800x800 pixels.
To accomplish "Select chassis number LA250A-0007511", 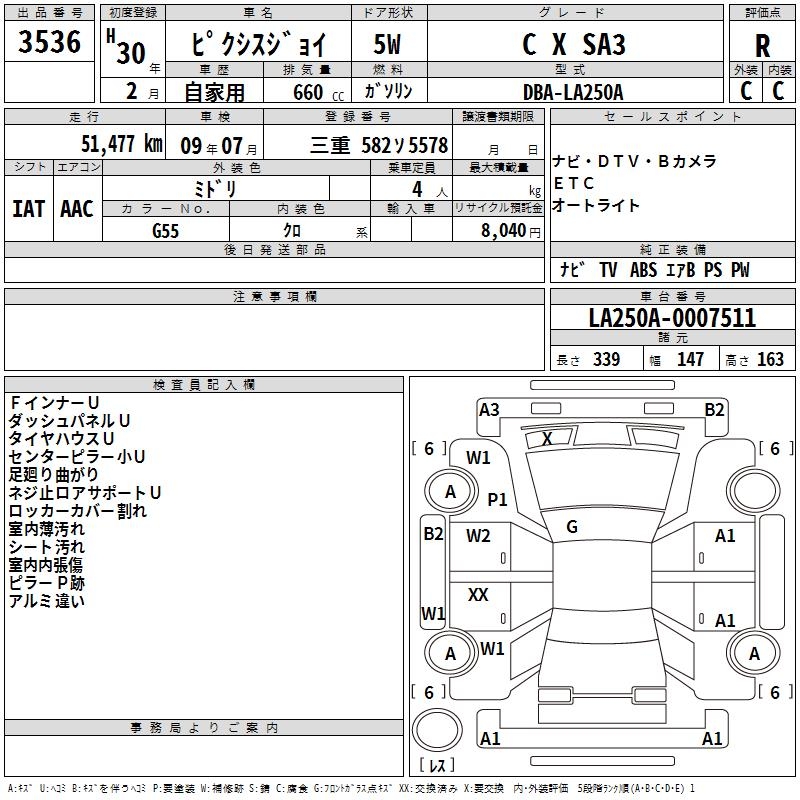I will click(x=672, y=319).
